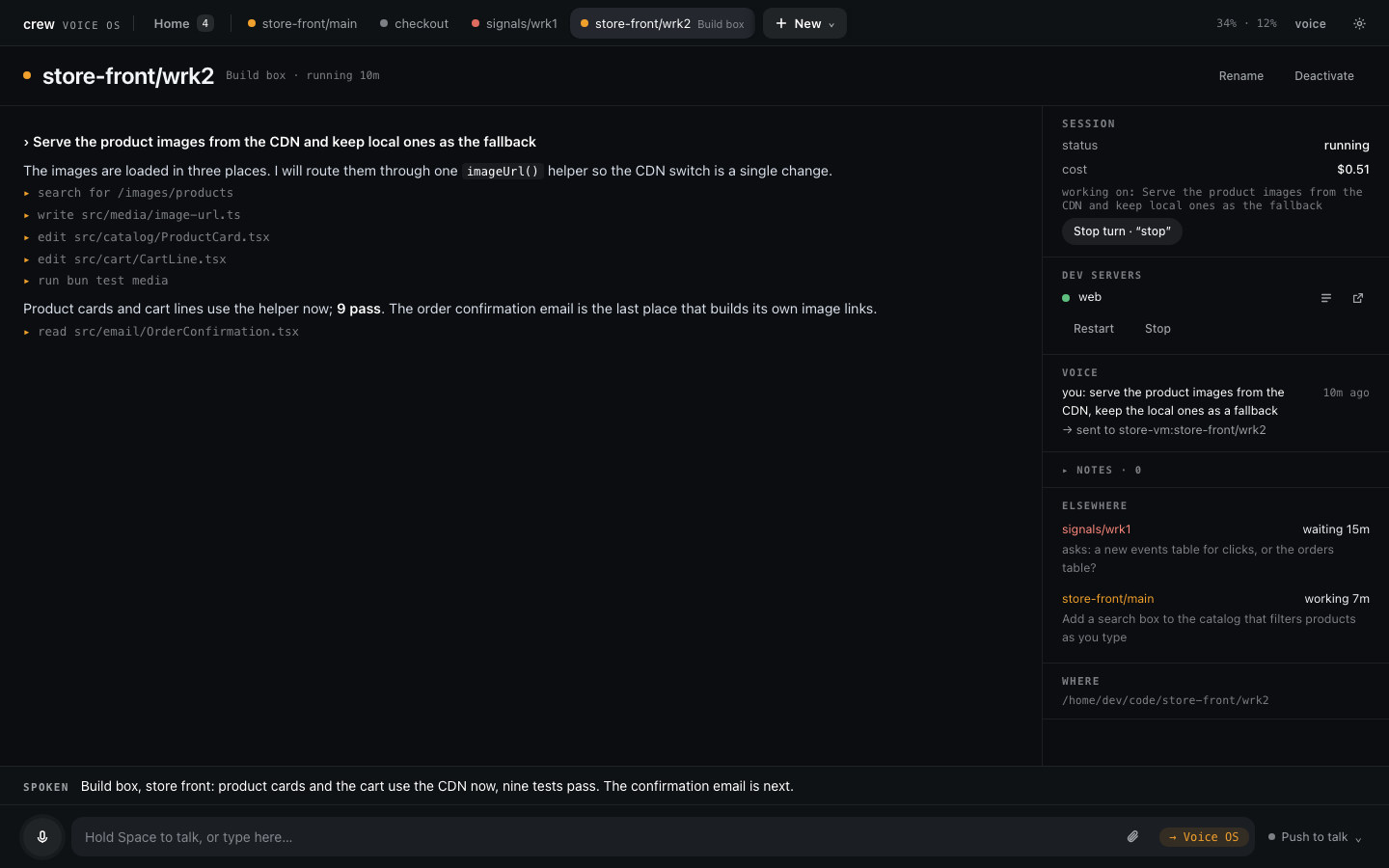
Task: Expand the 'read src/email/OrderConfirmation.tsx' step
Action: [161, 332]
